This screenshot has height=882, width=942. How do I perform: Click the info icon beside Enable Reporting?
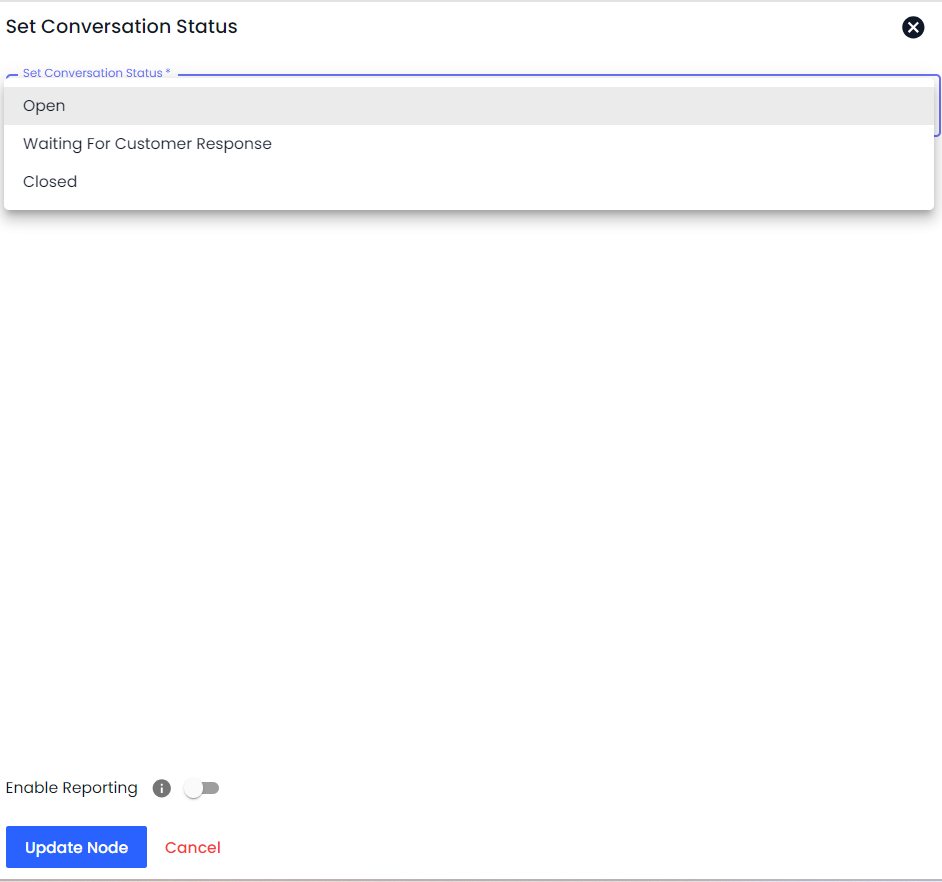[162, 788]
